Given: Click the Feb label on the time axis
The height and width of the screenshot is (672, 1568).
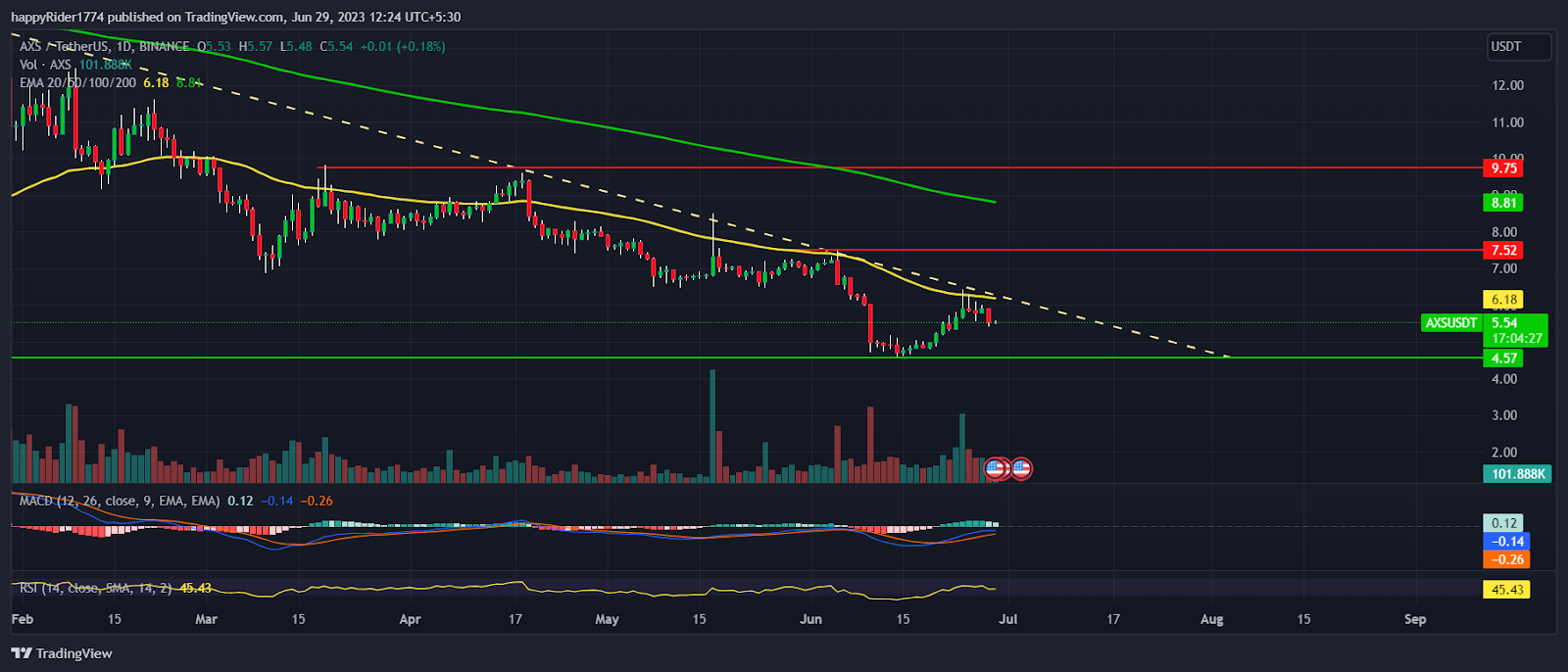Looking at the screenshot, I should click(22, 619).
